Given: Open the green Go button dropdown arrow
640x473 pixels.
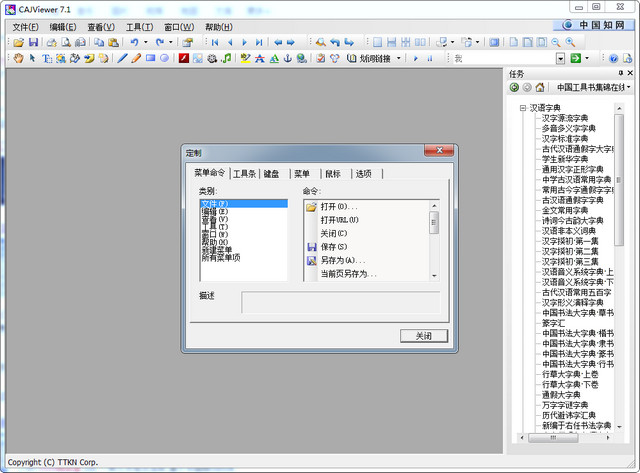Looking at the screenshot, I should click(587, 58).
